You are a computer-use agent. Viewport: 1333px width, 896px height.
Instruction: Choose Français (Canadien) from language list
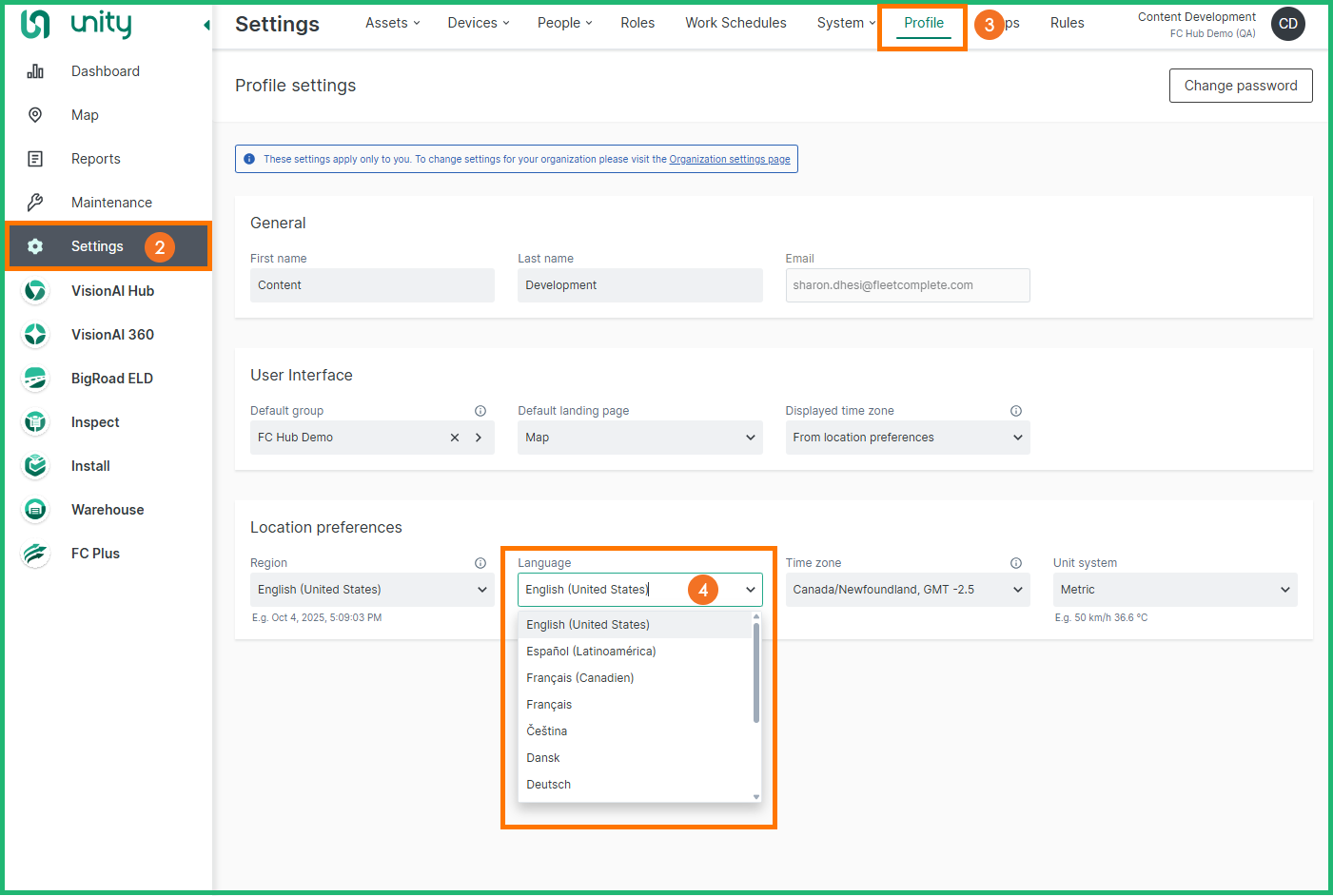[x=580, y=678]
